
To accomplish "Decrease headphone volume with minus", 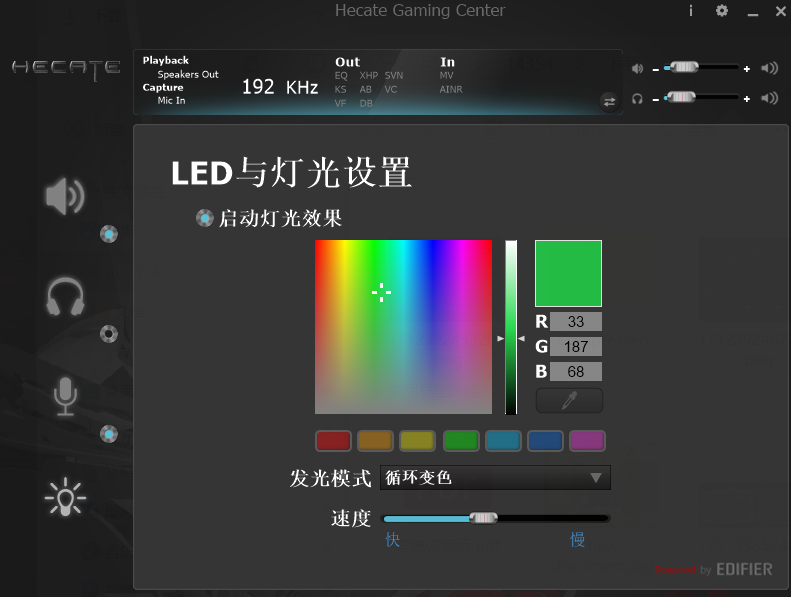I will point(655,100).
